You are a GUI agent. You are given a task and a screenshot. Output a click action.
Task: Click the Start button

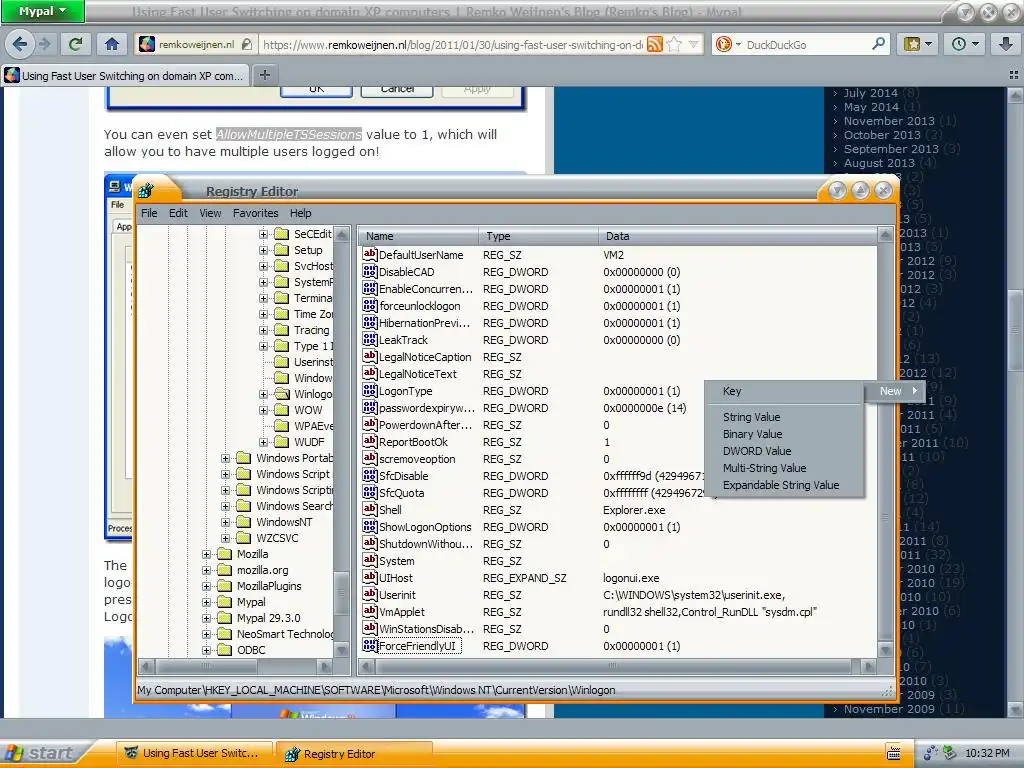coord(40,753)
